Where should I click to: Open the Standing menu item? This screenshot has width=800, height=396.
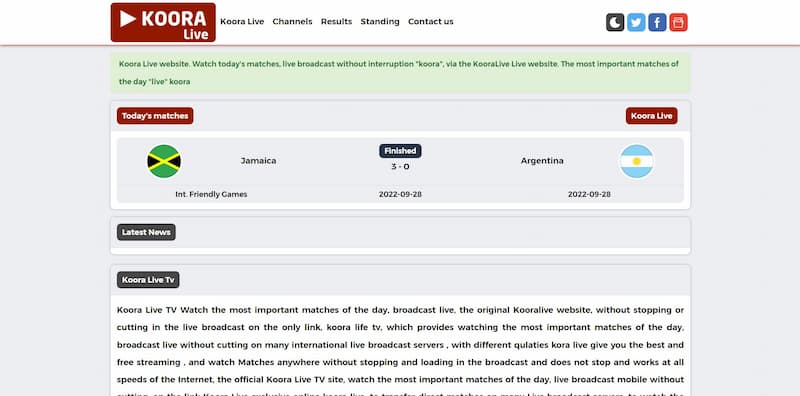tap(380, 21)
